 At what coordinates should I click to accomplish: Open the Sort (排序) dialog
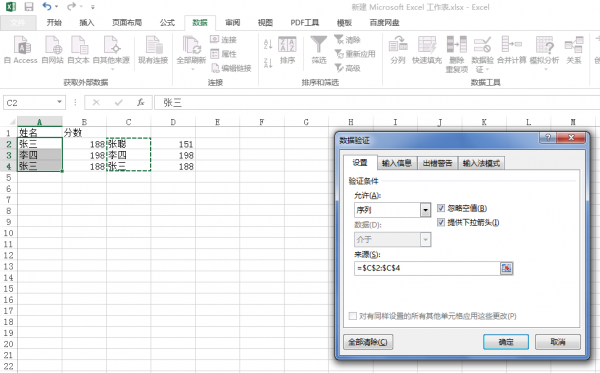[287, 50]
